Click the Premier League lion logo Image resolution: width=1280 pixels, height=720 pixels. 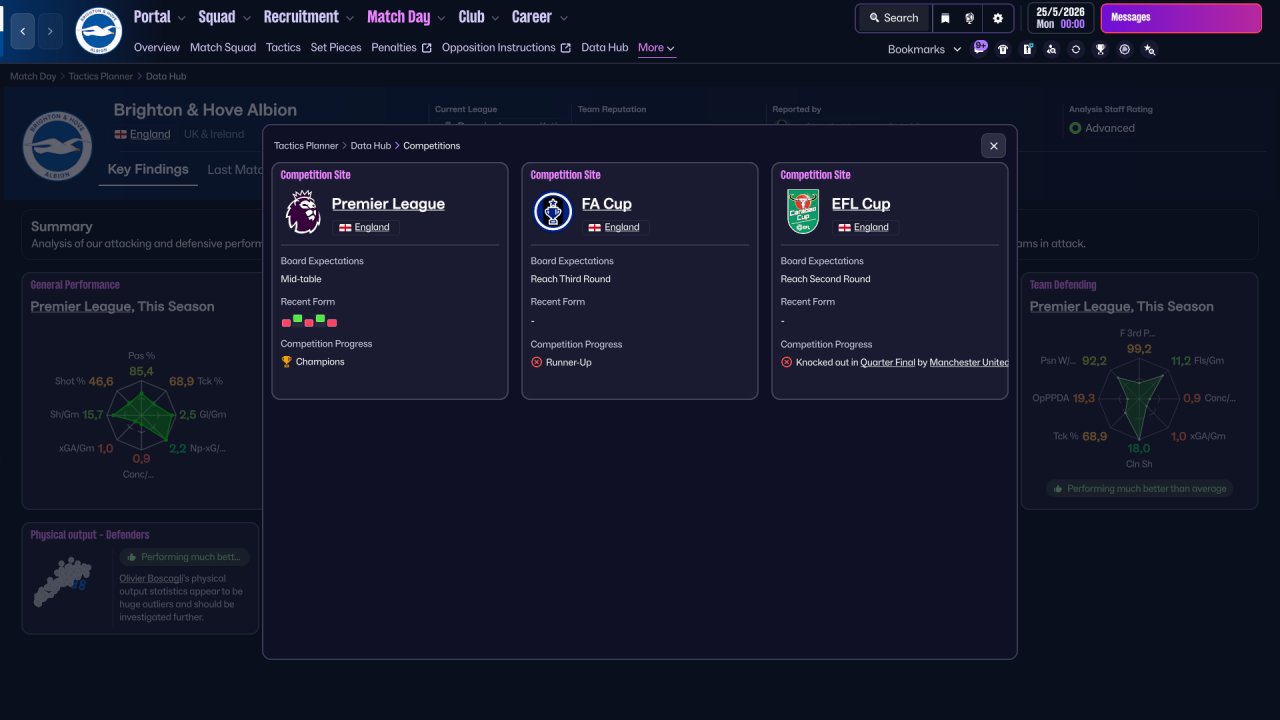click(303, 212)
